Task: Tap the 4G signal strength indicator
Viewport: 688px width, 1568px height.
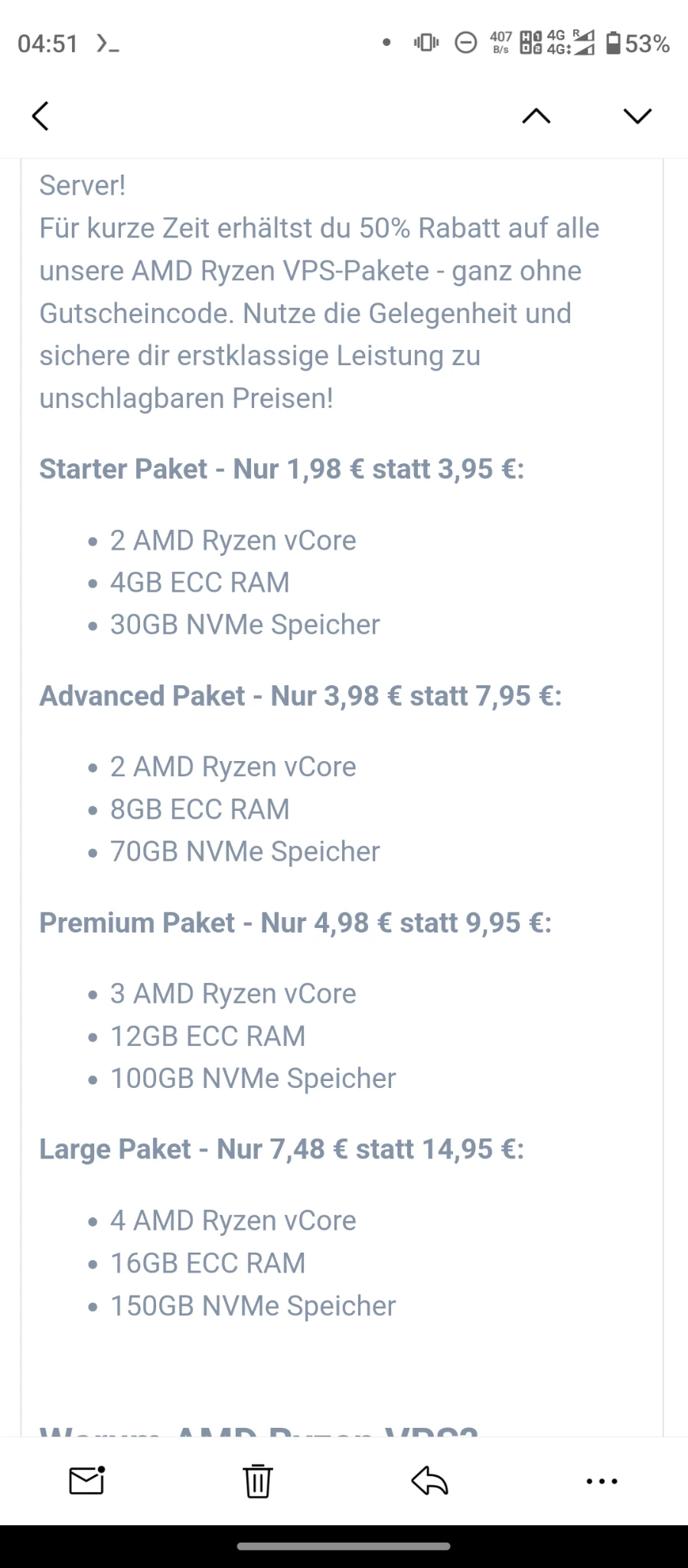Action: click(570, 43)
